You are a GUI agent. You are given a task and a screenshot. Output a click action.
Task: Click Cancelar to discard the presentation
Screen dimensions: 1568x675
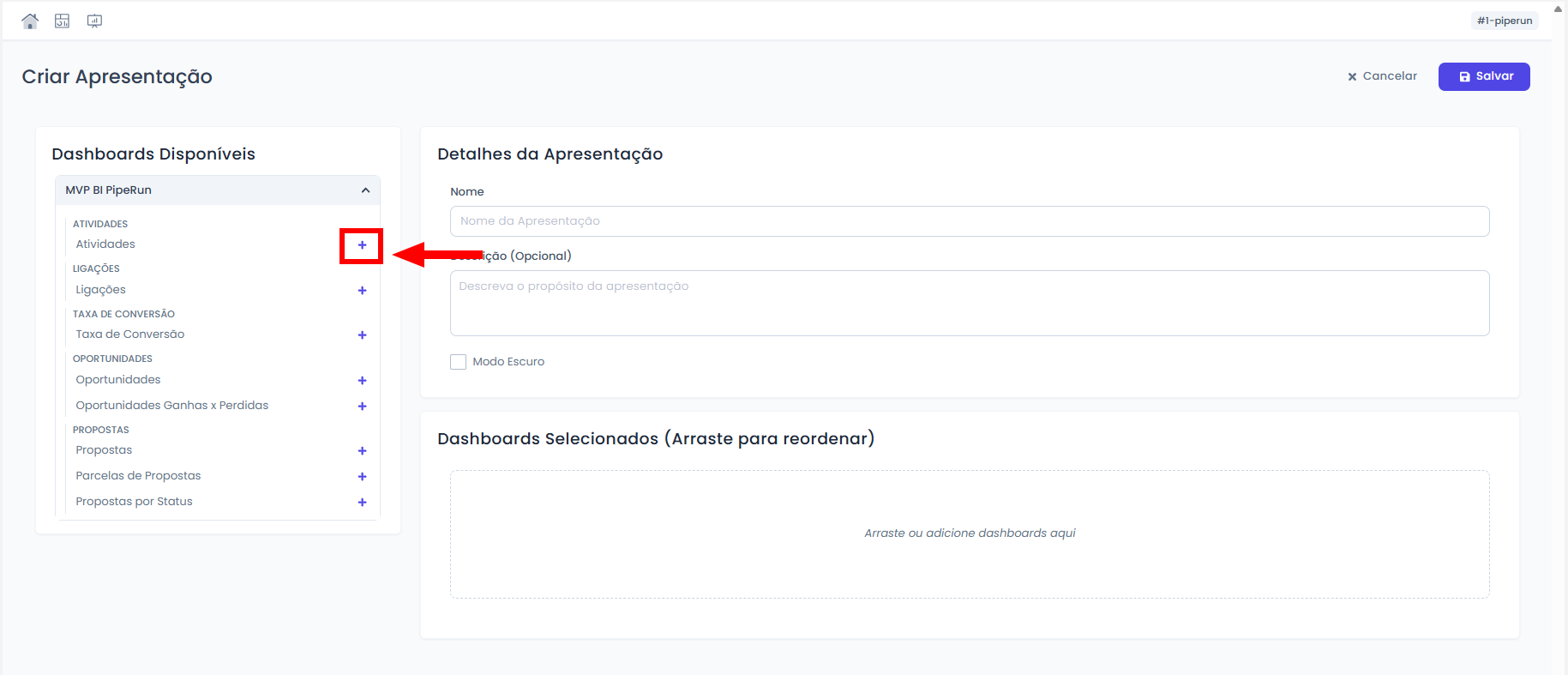click(x=1382, y=76)
